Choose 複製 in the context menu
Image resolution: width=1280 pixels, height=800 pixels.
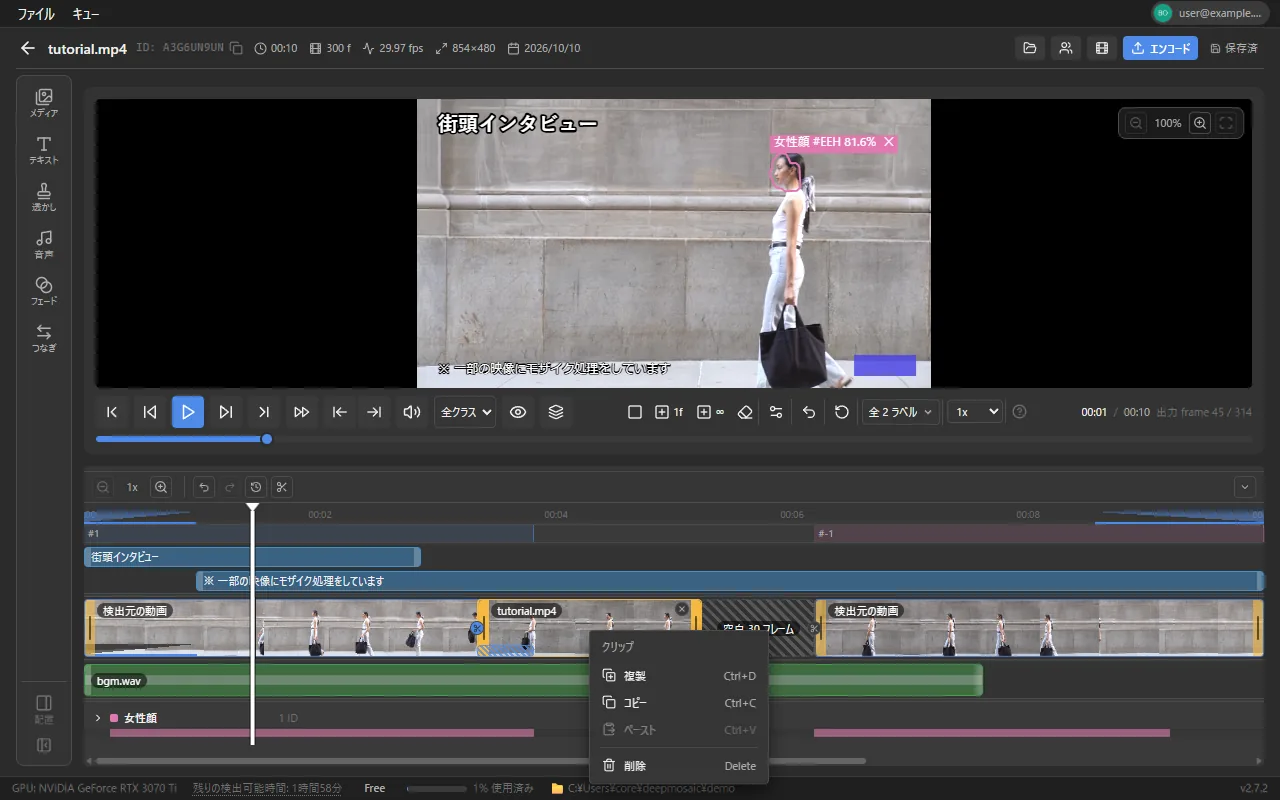(x=679, y=676)
